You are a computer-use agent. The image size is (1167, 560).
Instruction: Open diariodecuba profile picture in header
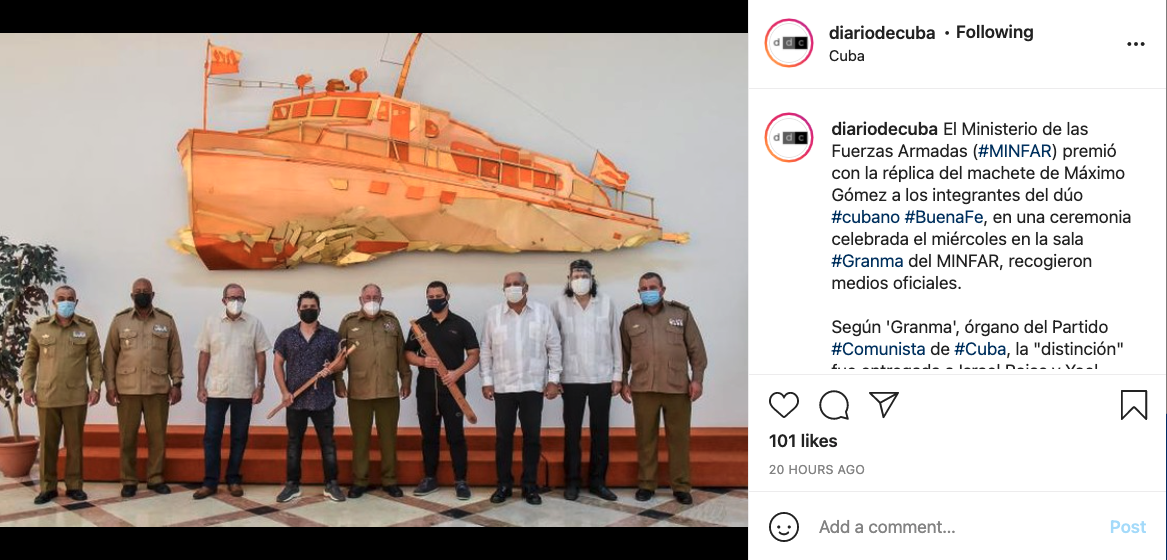point(789,43)
